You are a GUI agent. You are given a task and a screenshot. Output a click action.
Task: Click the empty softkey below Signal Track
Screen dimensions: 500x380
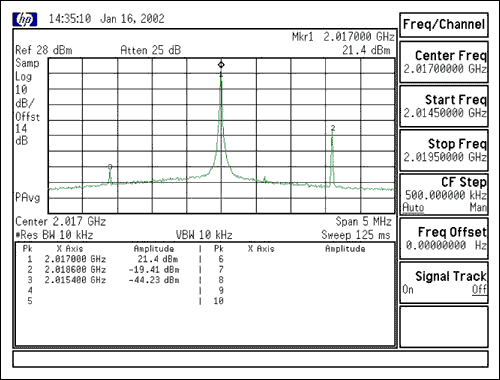(x=444, y=327)
